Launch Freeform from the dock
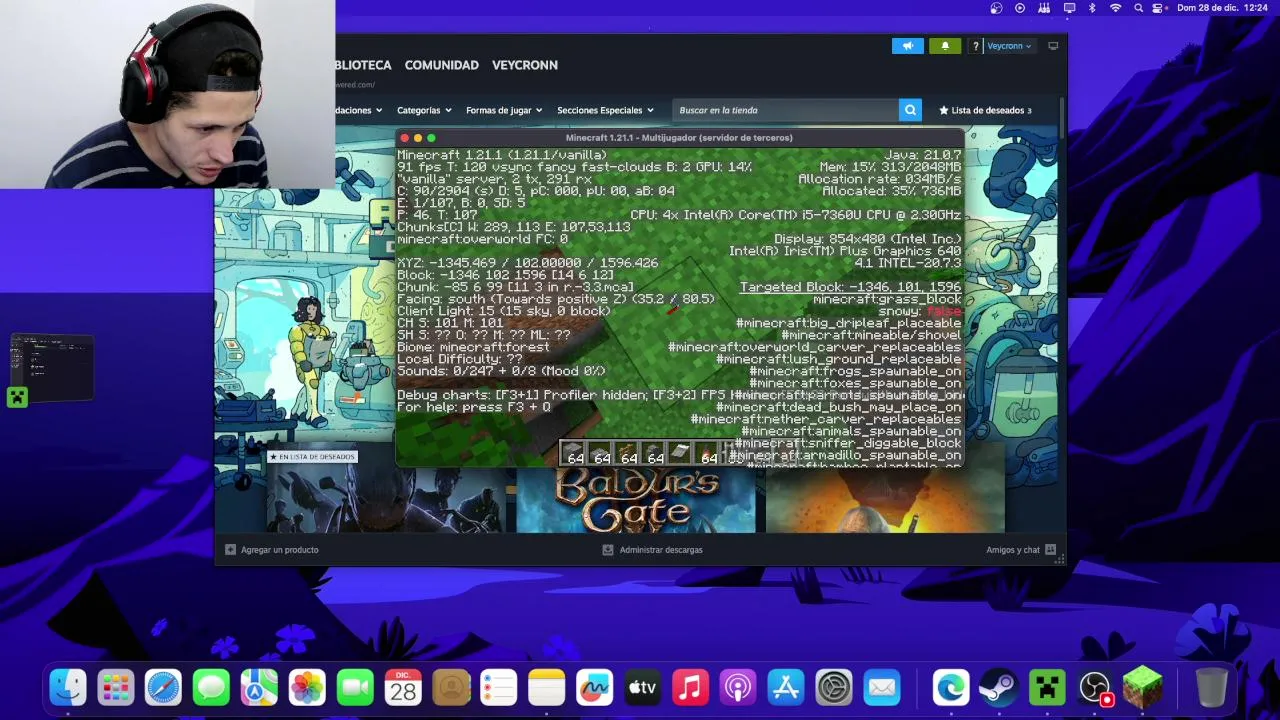Image resolution: width=1280 pixels, height=720 pixels. click(594, 688)
